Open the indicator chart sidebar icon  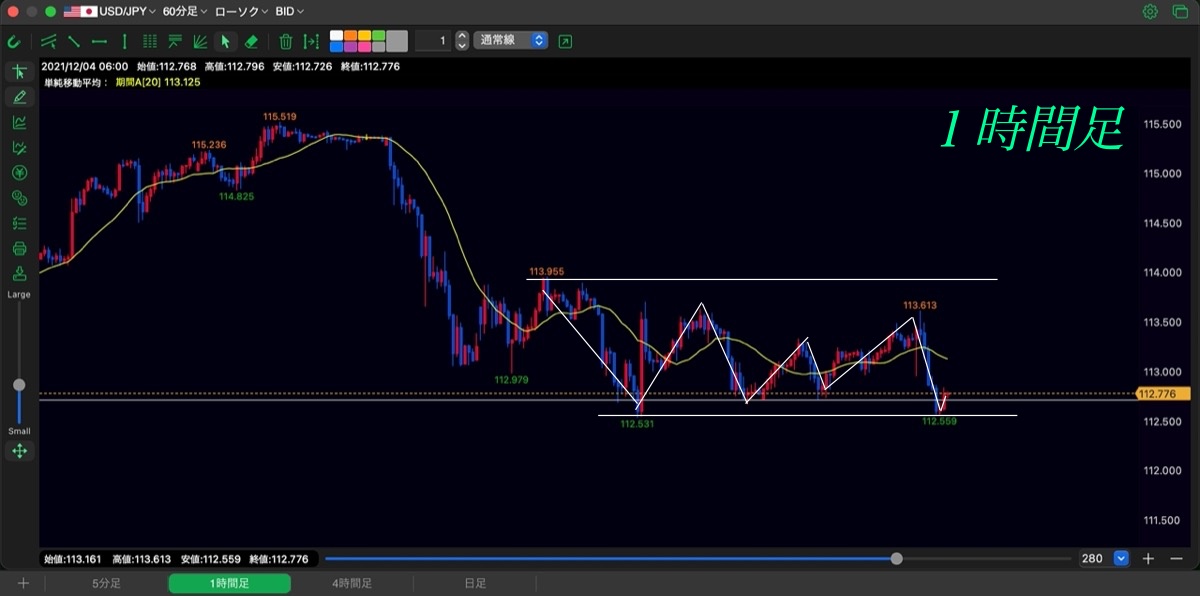pos(19,122)
